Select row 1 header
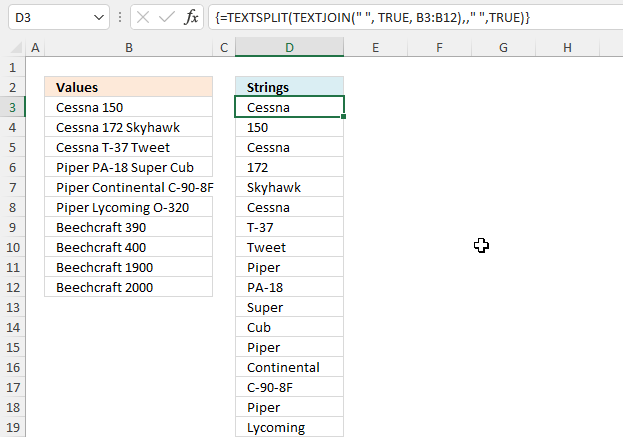 [x=13, y=67]
